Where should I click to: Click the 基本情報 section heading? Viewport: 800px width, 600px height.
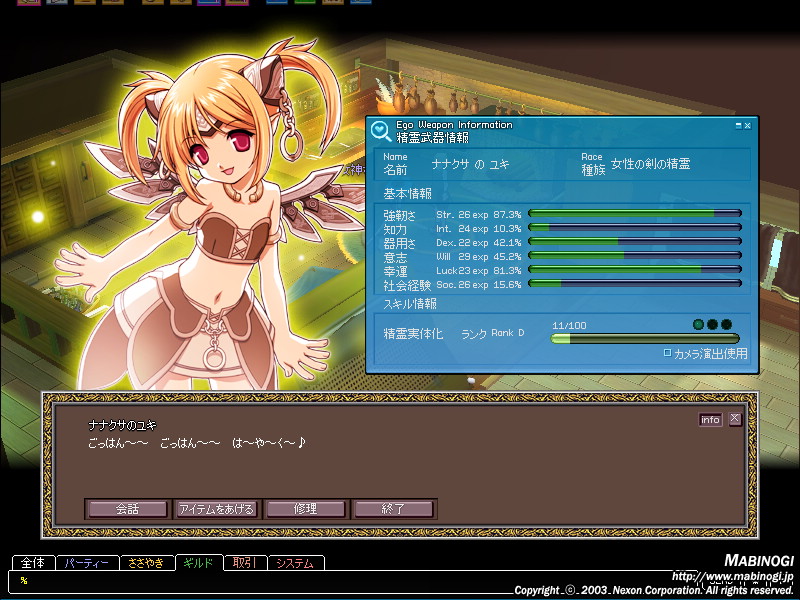407,193
